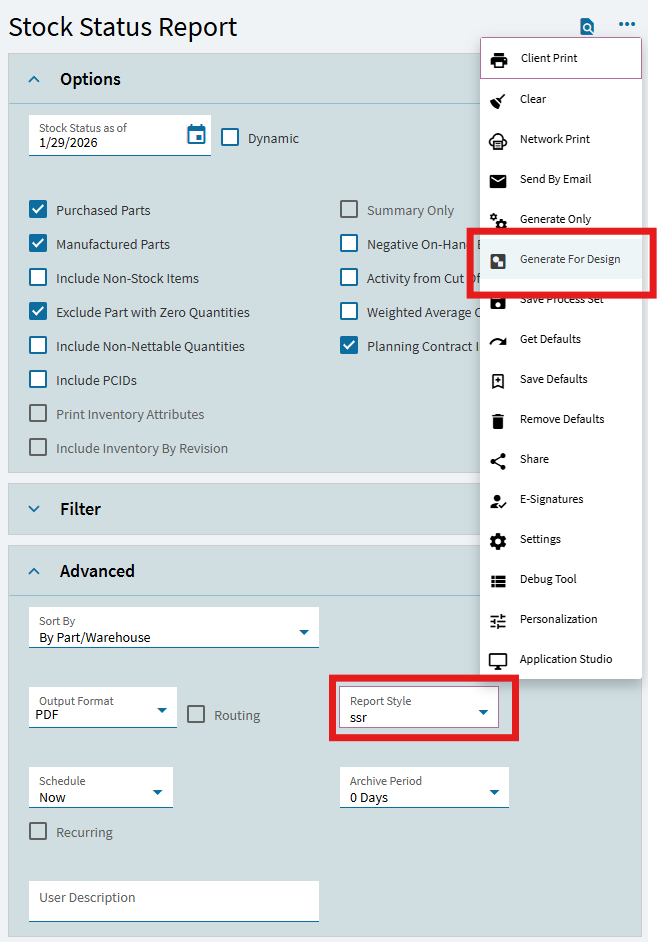
Task: Click Personalization in the menu
Action: click(x=558, y=620)
